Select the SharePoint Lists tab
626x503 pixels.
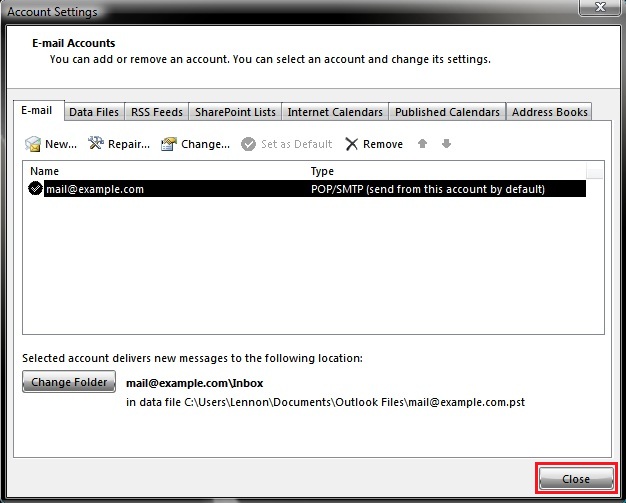tap(235, 112)
